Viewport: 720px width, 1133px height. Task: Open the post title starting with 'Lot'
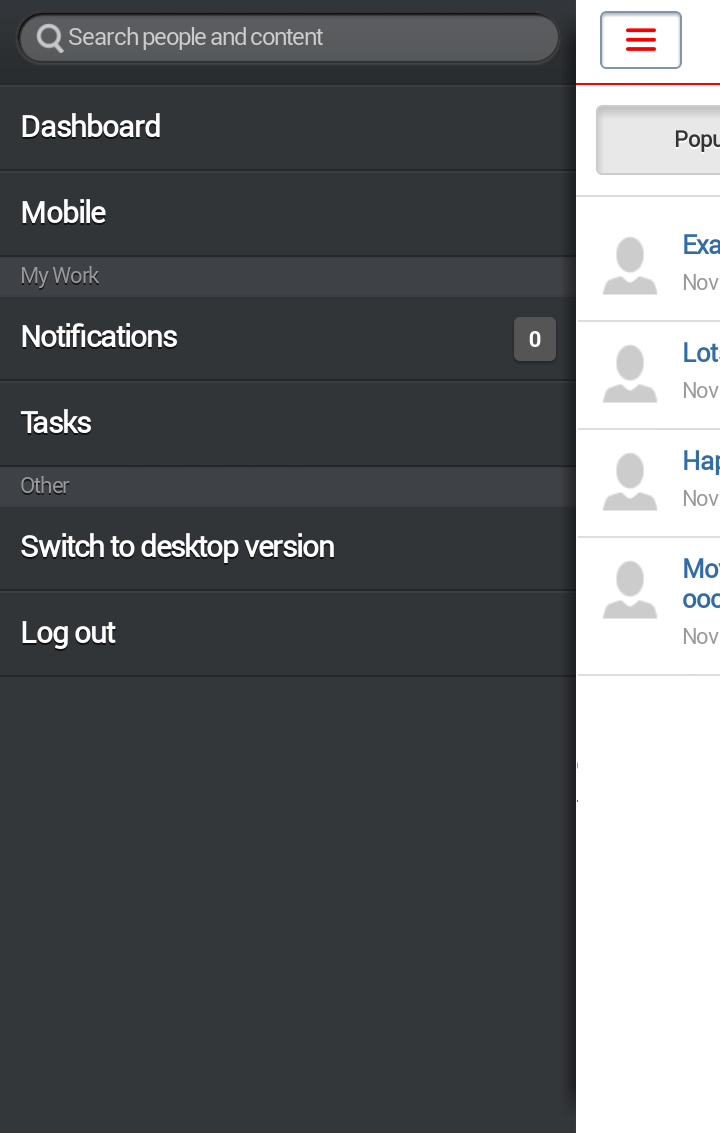700,353
